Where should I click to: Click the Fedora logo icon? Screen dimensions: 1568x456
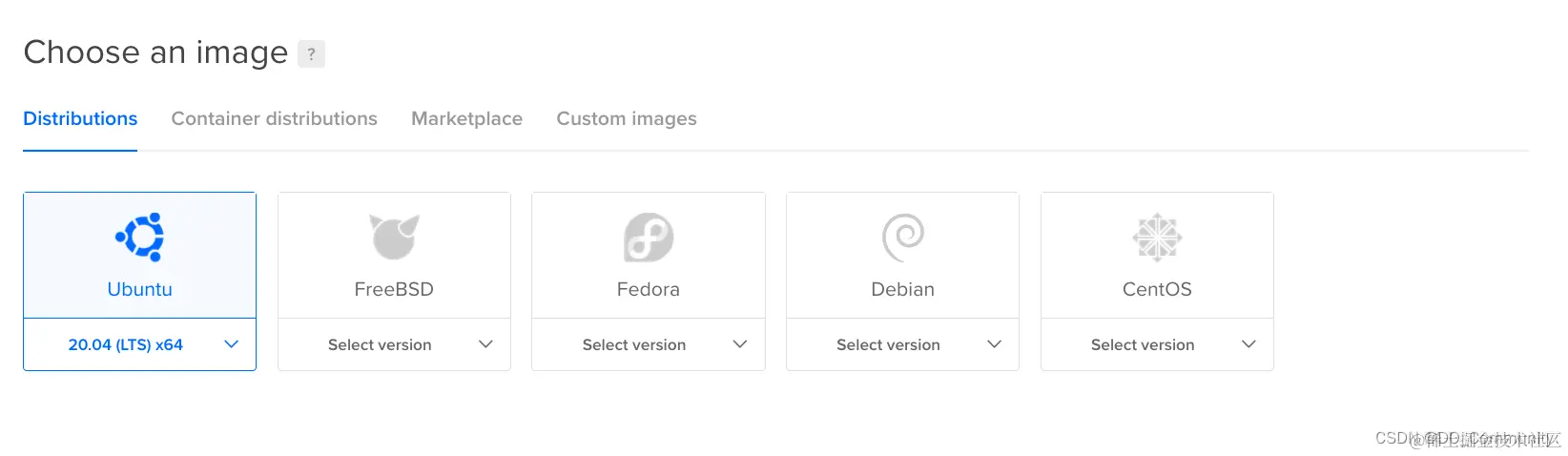pyautogui.click(x=649, y=237)
